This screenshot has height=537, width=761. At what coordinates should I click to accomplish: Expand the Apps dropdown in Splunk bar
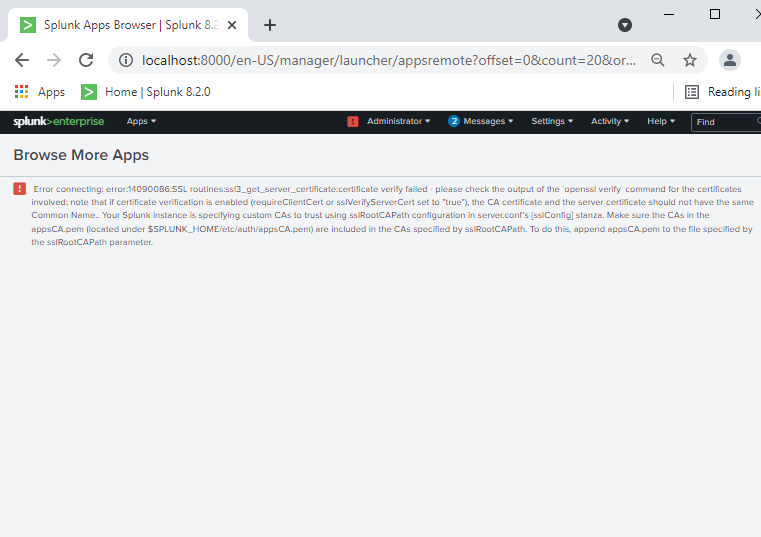(x=141, y=121)
